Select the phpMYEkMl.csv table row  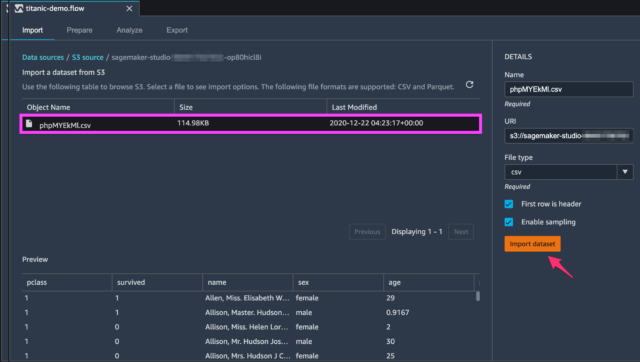(251, 124)
